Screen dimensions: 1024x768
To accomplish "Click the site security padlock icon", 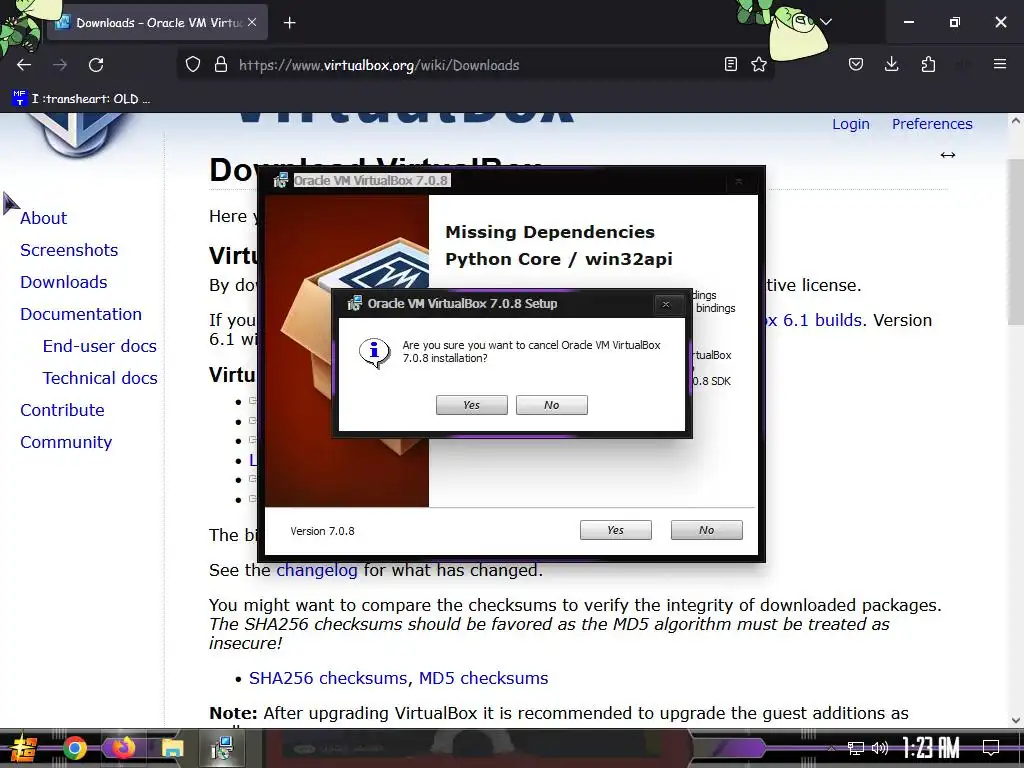I will (x=221, y=65).
